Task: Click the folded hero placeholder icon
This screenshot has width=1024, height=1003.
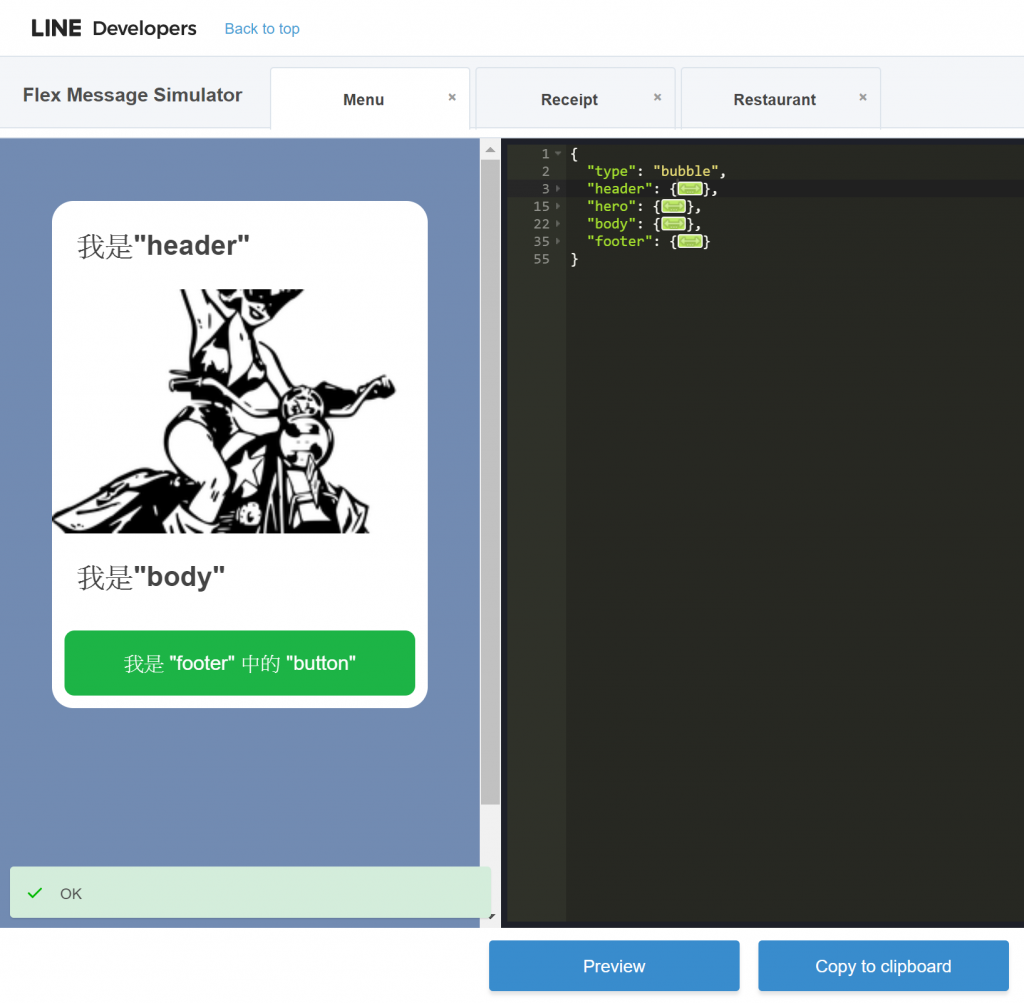Action: pyautogui.click(x=673, y=206)
